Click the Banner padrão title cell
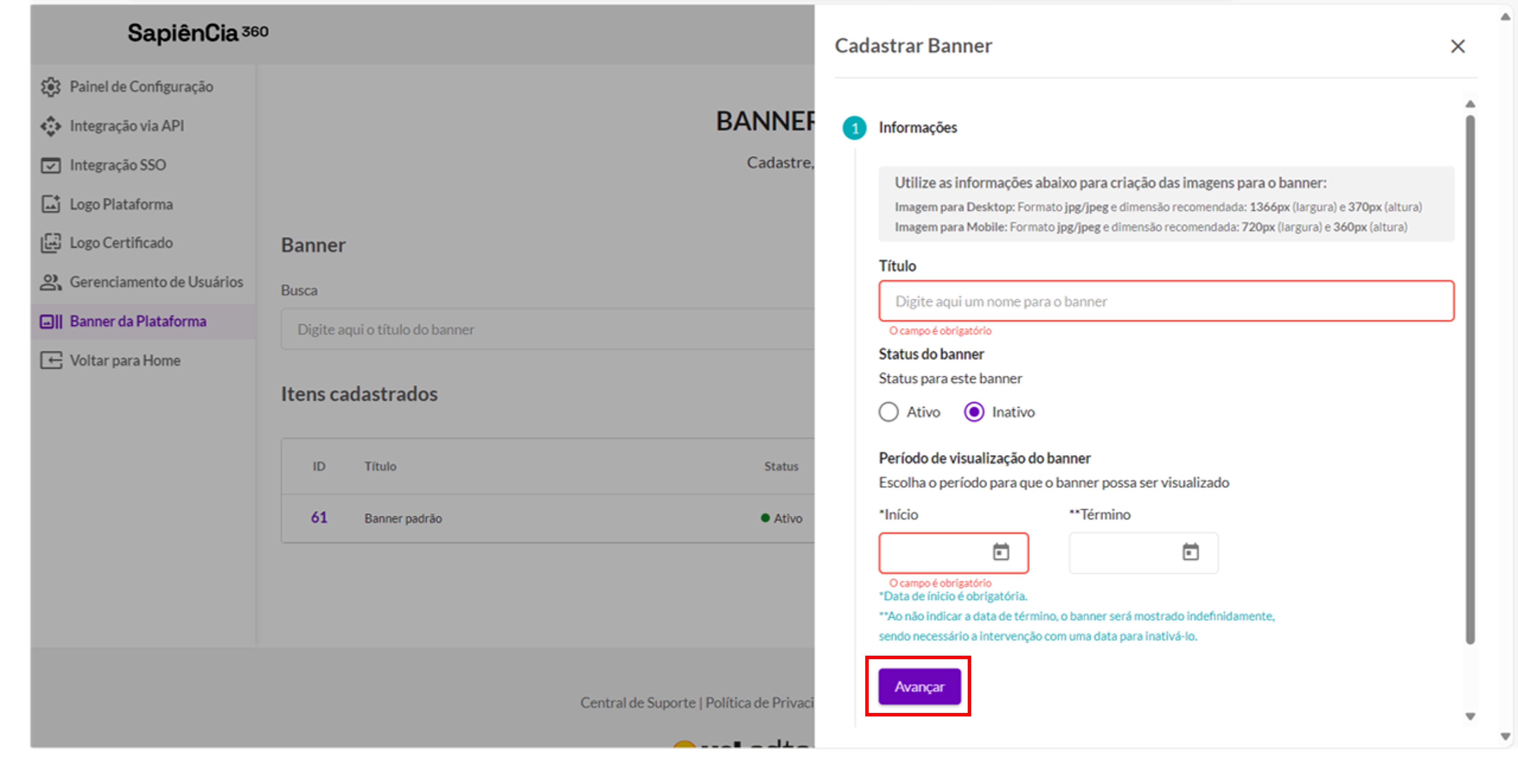 click(403, 518)
